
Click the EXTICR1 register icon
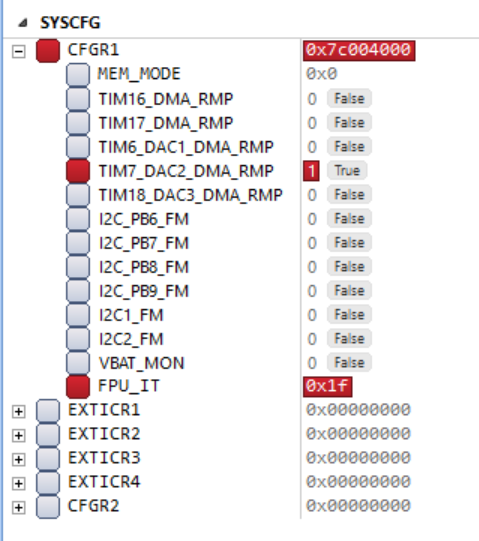pos(48,411)
